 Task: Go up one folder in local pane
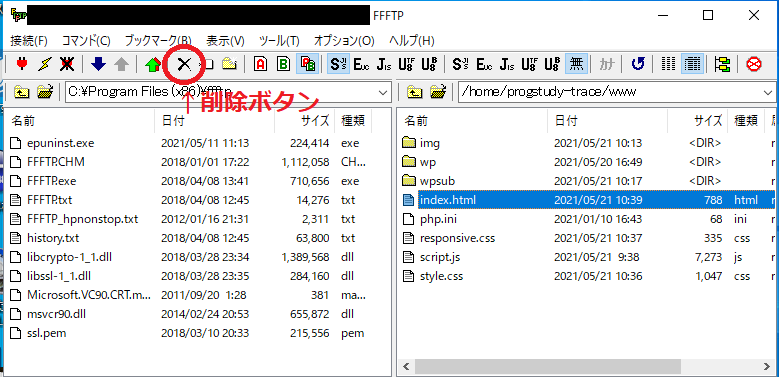tap(22, 91)
